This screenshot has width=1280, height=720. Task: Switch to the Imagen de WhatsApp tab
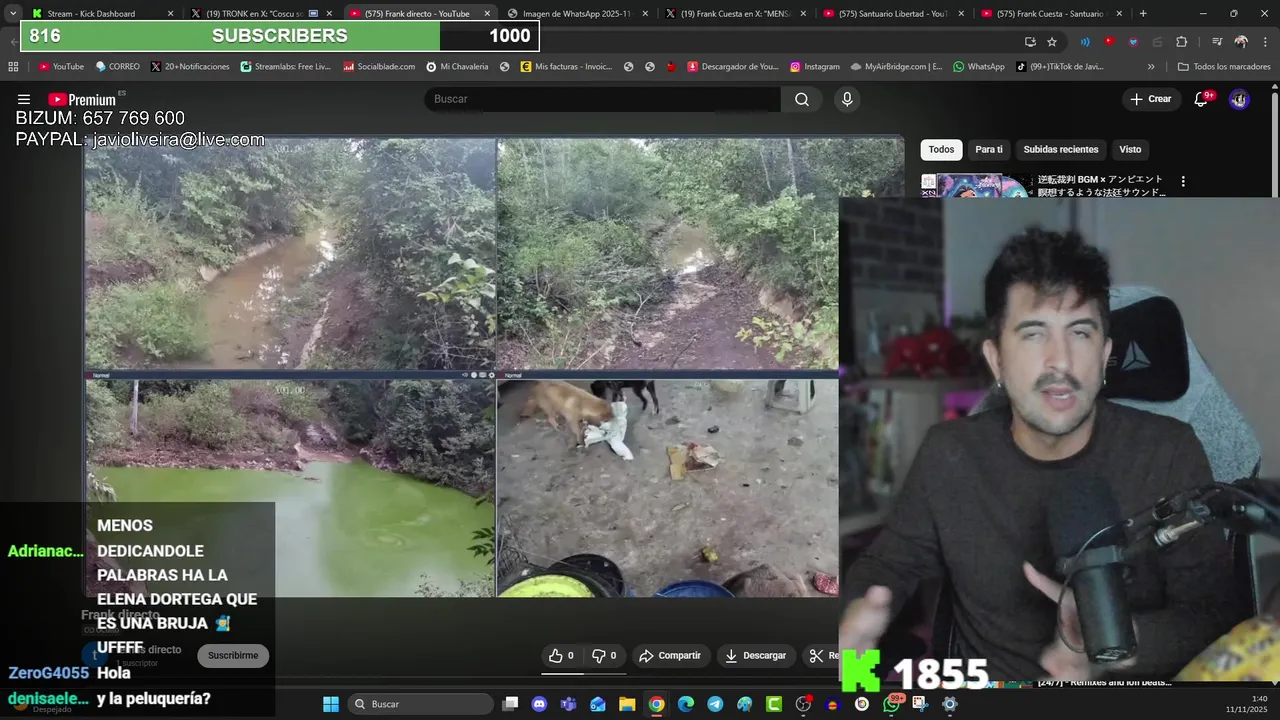coord(580,14)
